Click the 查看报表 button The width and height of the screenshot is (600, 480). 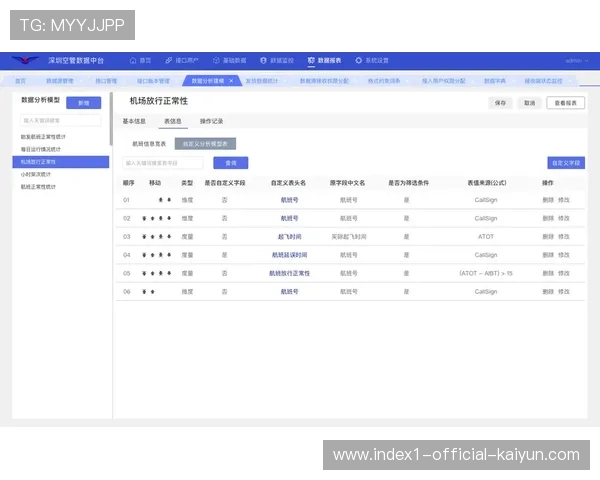[x=565, y=103]
